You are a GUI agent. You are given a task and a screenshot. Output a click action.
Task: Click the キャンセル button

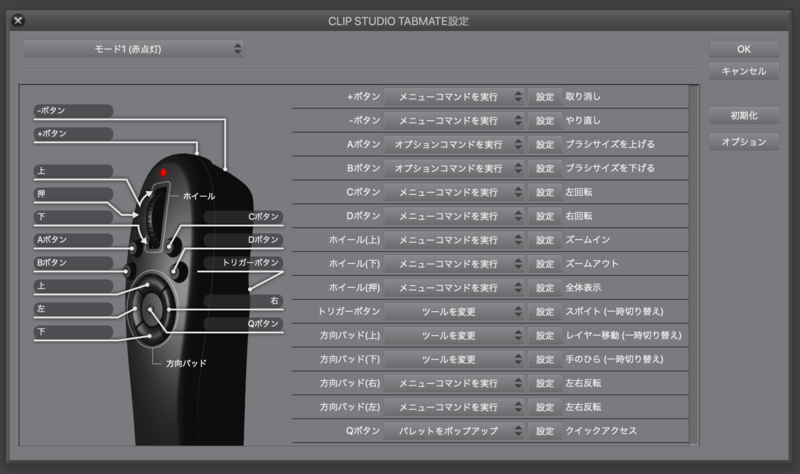coord(743,71)
